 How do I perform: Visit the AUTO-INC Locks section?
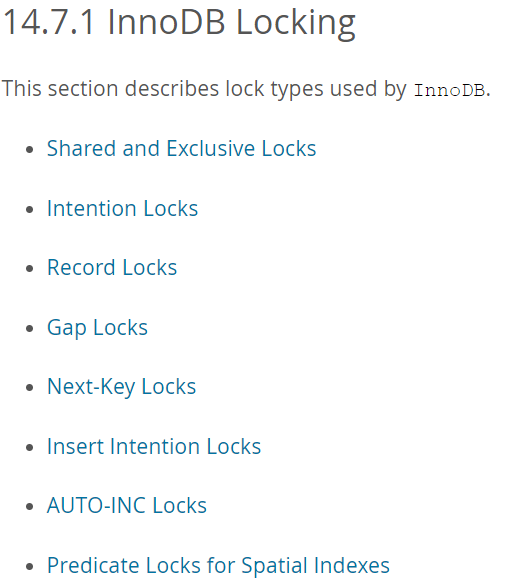click(127, 506)
